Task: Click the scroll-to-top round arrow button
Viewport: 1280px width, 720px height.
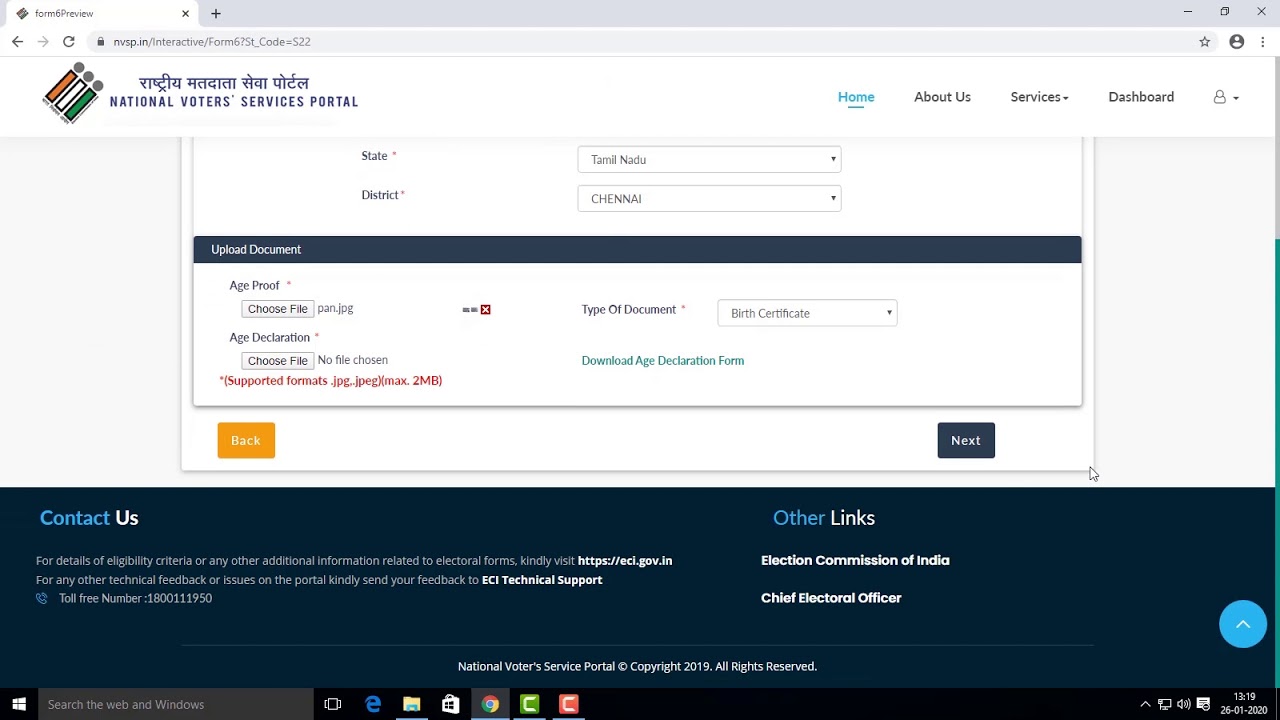Action: [1243, 624]
